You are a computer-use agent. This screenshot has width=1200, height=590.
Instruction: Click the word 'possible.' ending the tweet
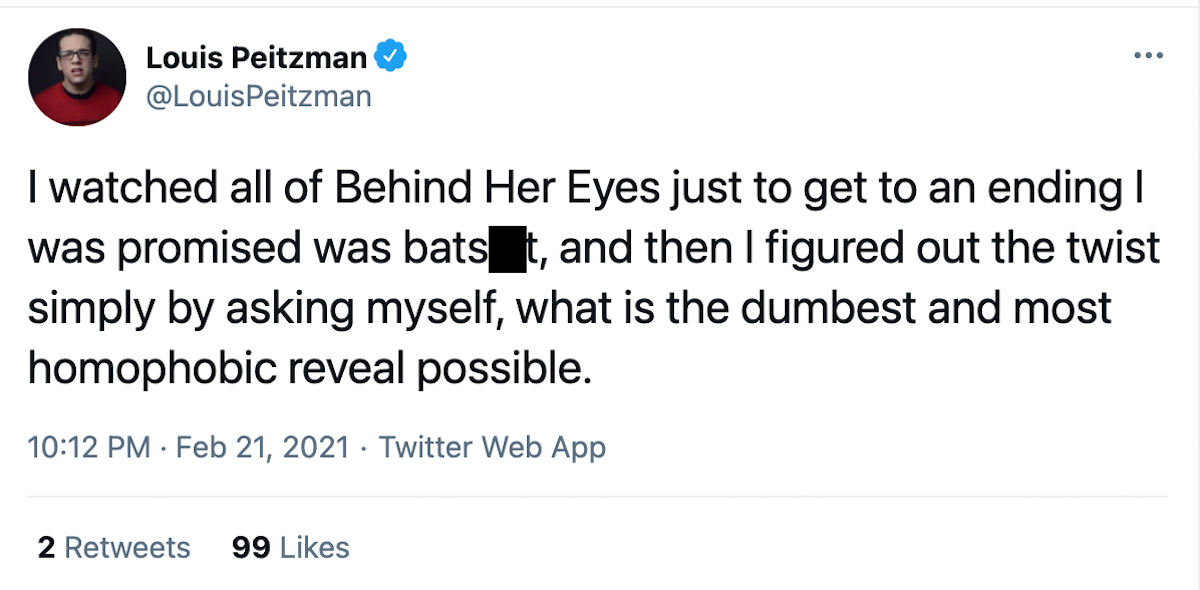(x=512, y=370)
